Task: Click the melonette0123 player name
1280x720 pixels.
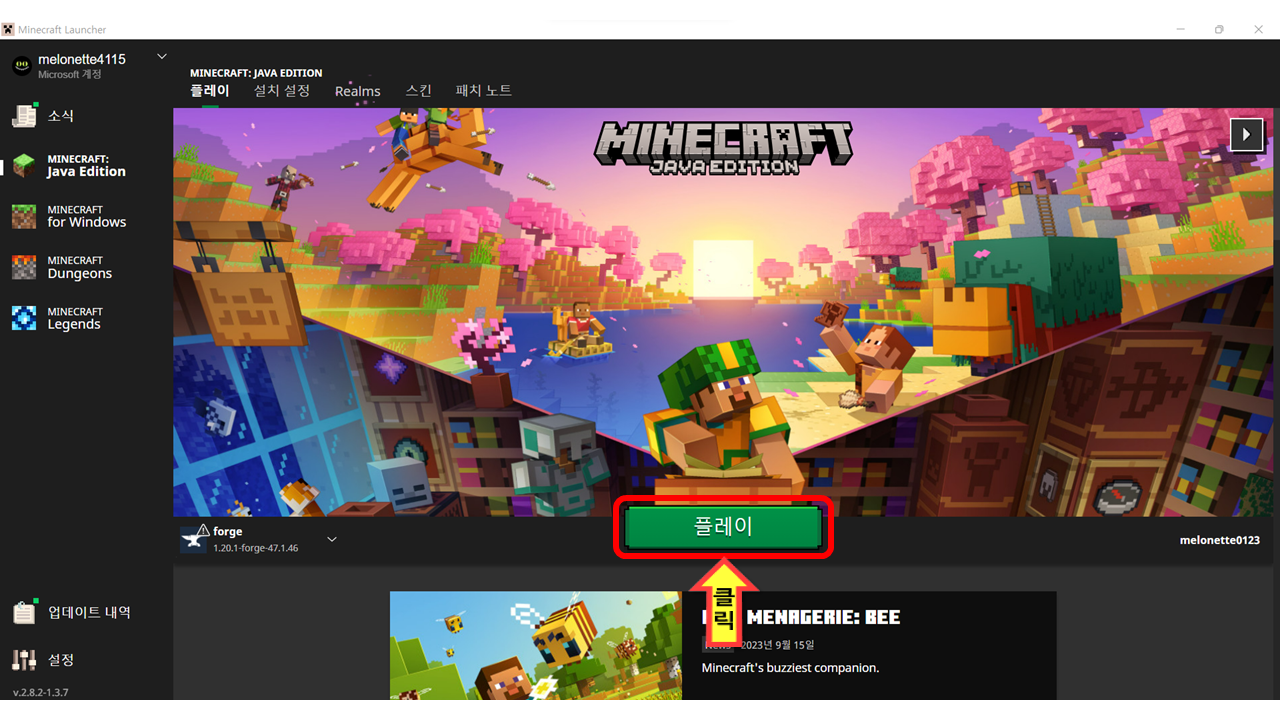Action: point(1220,540)
